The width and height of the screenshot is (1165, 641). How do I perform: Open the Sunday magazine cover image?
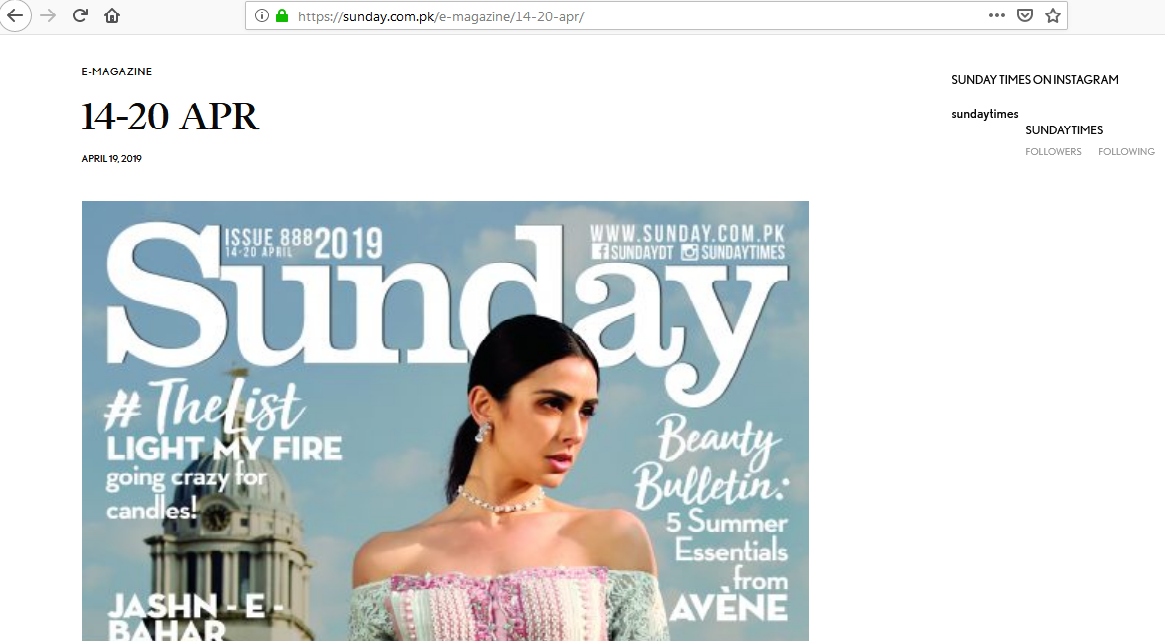click(445, 421)
